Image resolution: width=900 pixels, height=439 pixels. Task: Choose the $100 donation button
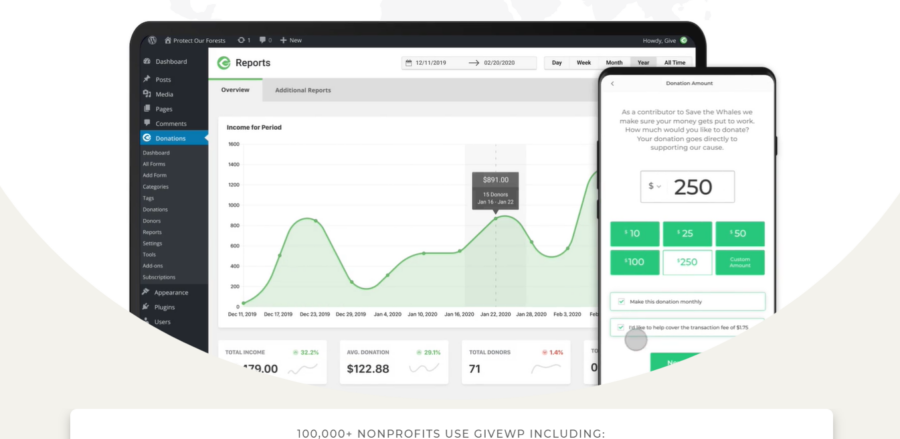(x=634, y=262)
